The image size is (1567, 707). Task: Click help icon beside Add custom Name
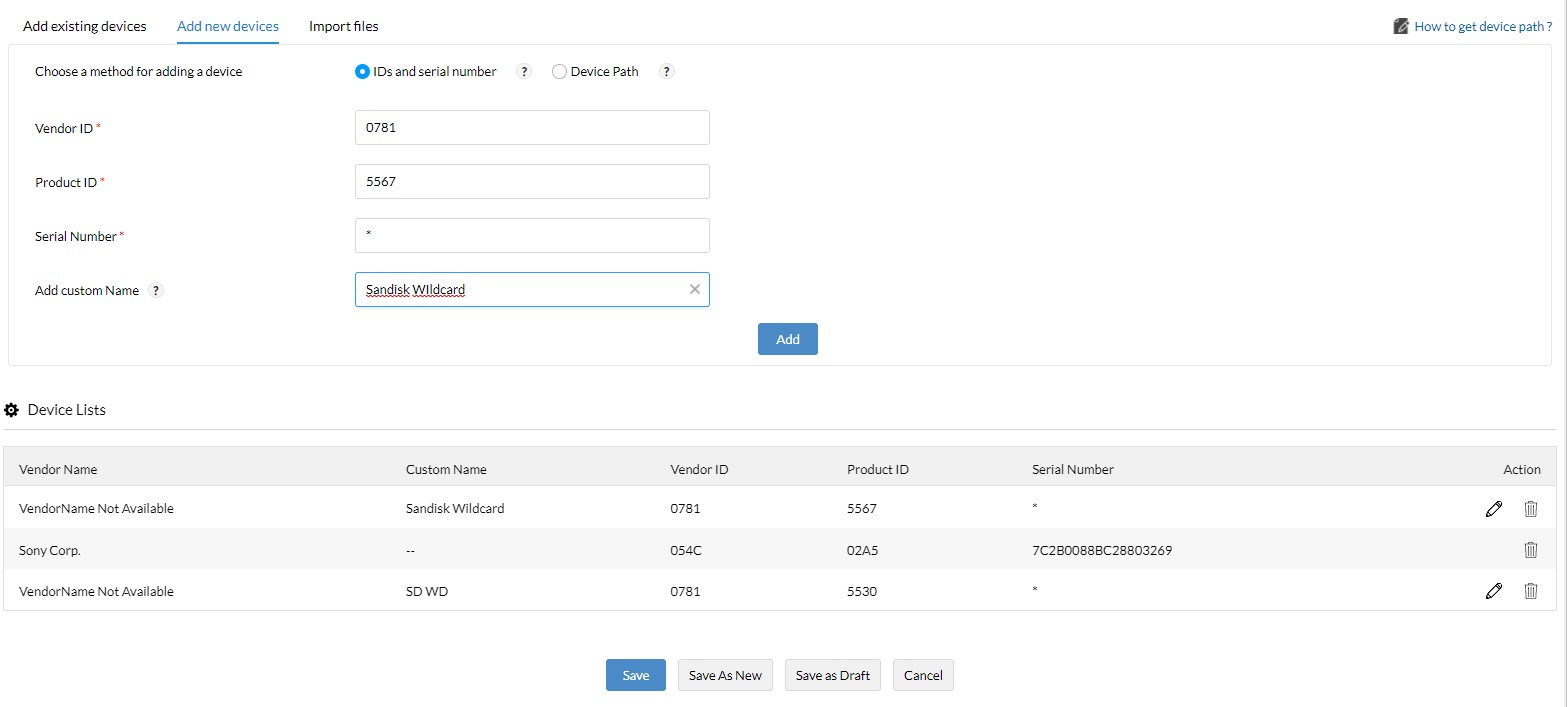(156, 291)
